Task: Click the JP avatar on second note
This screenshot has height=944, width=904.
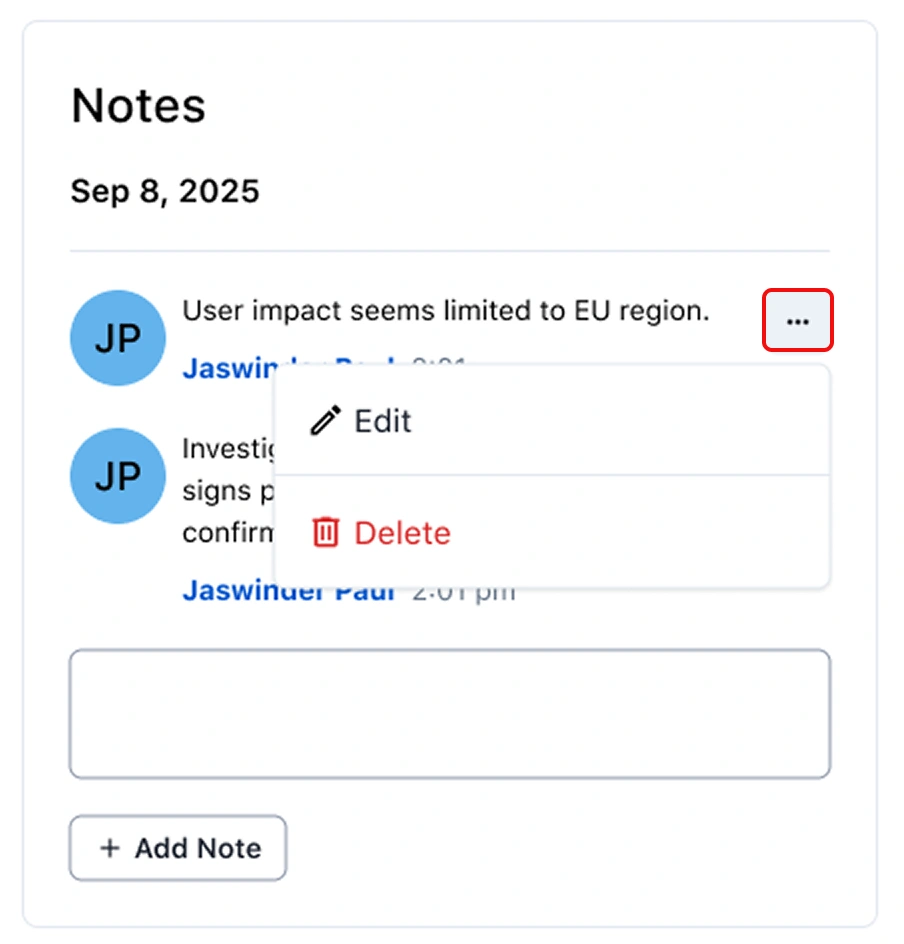Action: tap(117, 476)
